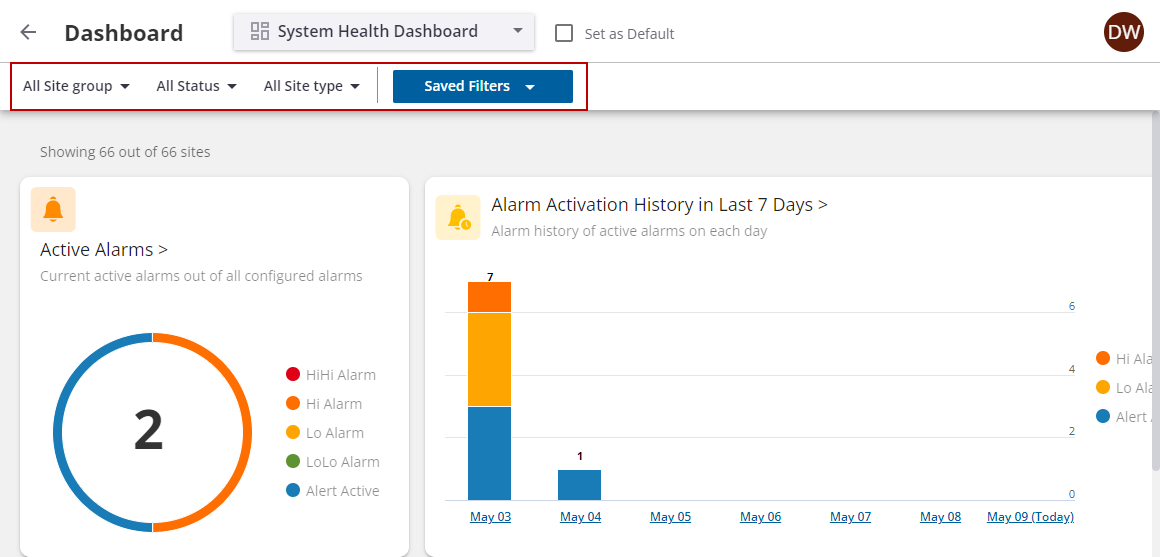
Task: Click the blue May 04 bar
Action: click(579, 485)
